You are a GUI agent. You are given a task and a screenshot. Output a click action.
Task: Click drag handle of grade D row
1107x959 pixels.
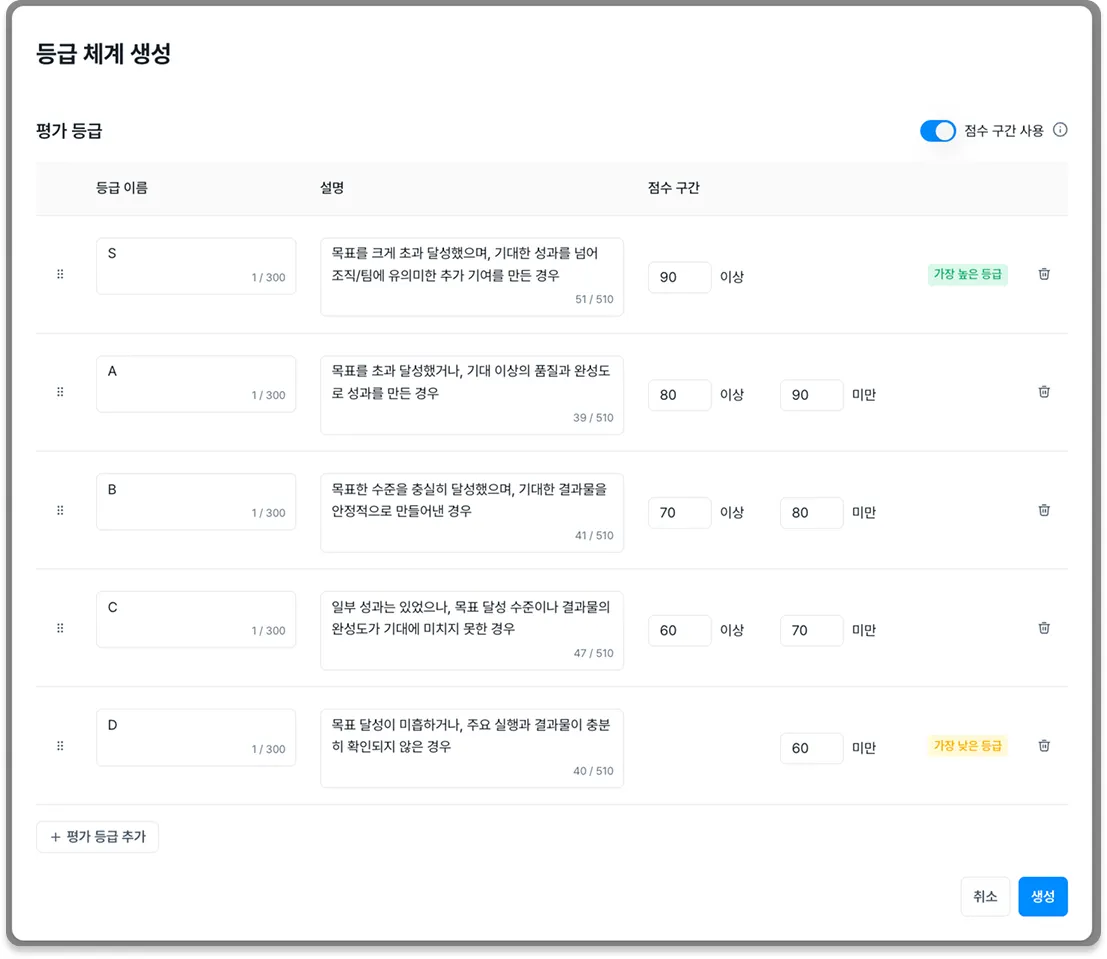[60, 746]
